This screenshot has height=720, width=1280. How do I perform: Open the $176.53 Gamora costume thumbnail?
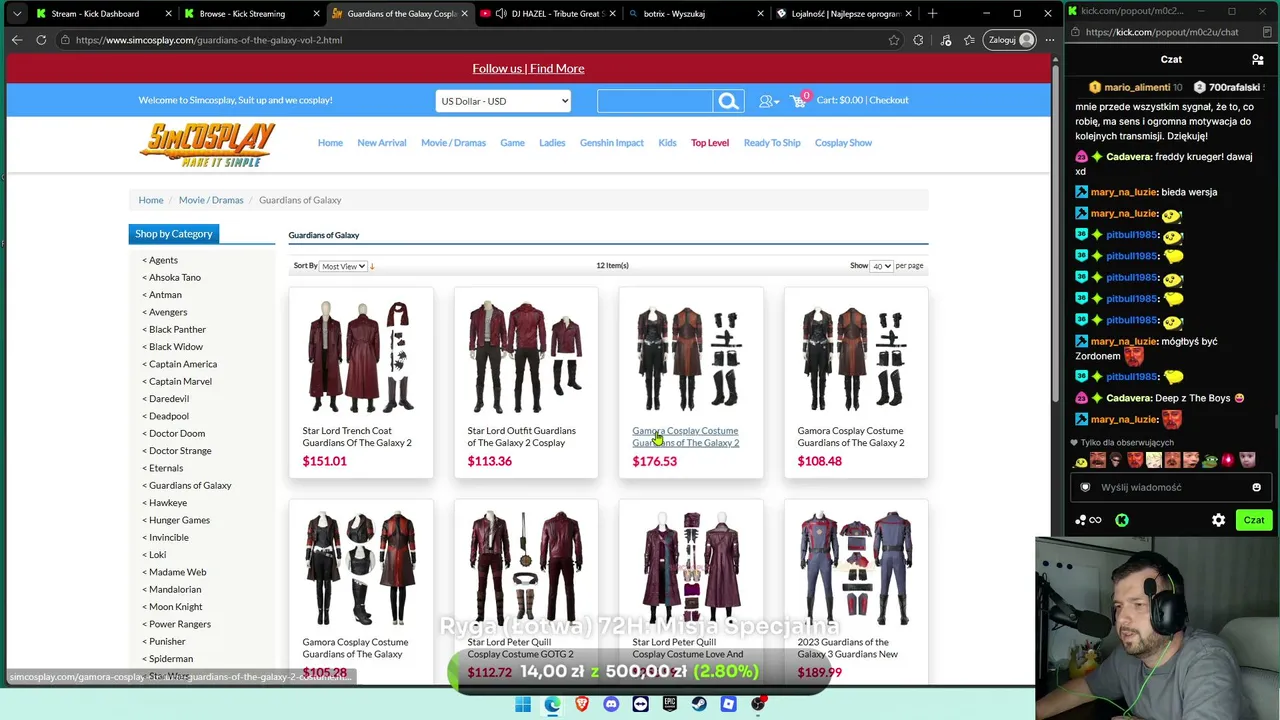pyautogui.click(x=691, y=358)
